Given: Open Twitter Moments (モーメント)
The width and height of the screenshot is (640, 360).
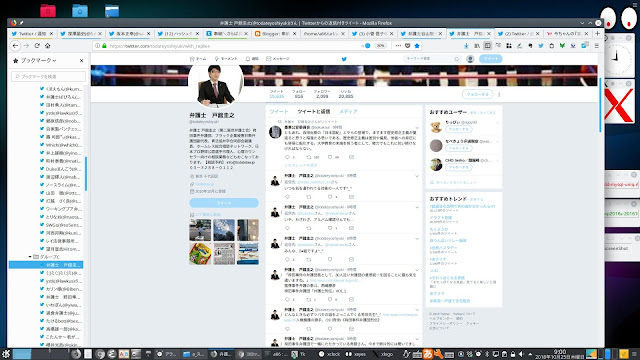Looking at the screenshot, I should pos(226,59).
